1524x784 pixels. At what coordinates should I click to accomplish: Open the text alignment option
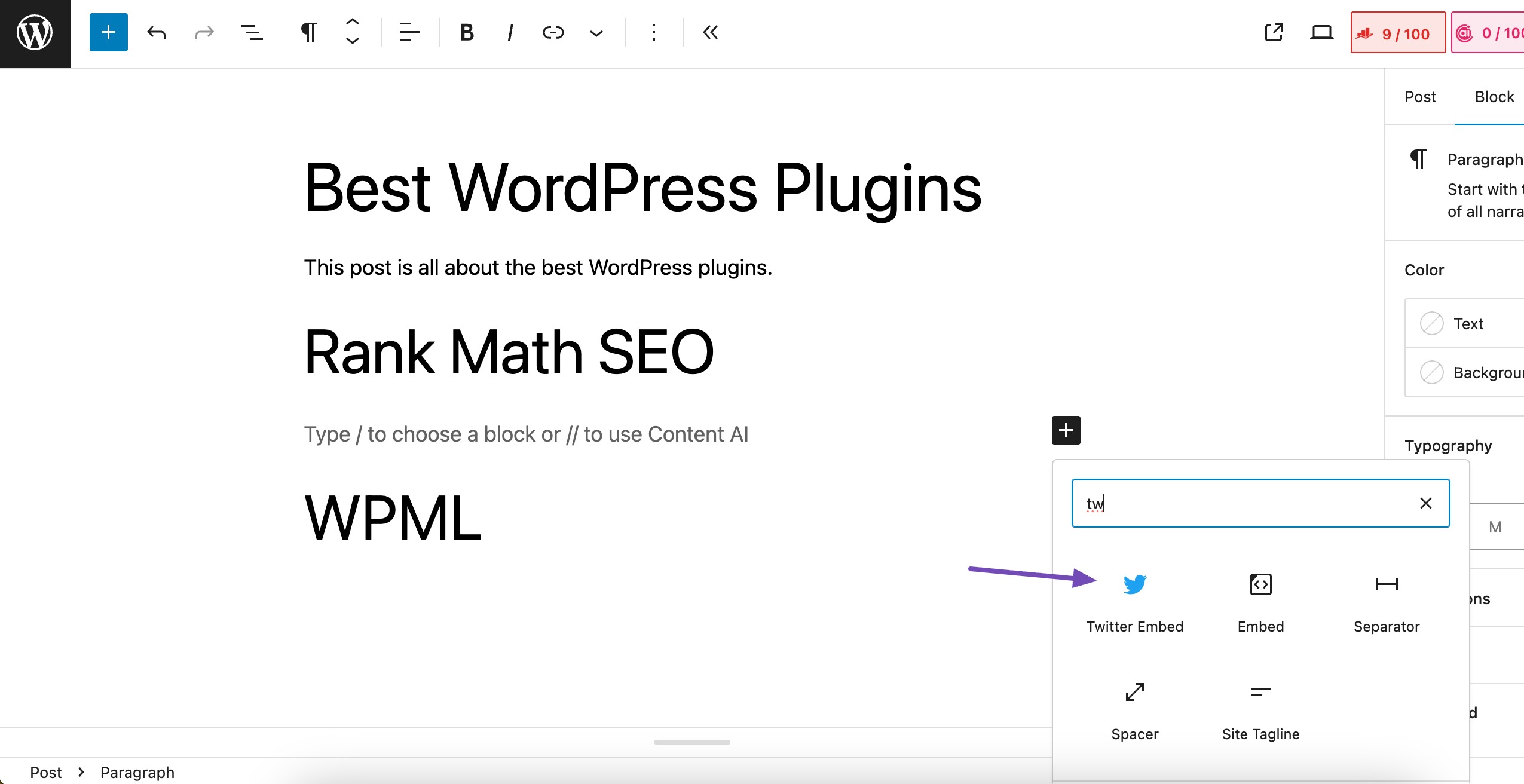(x=409, y=32)
